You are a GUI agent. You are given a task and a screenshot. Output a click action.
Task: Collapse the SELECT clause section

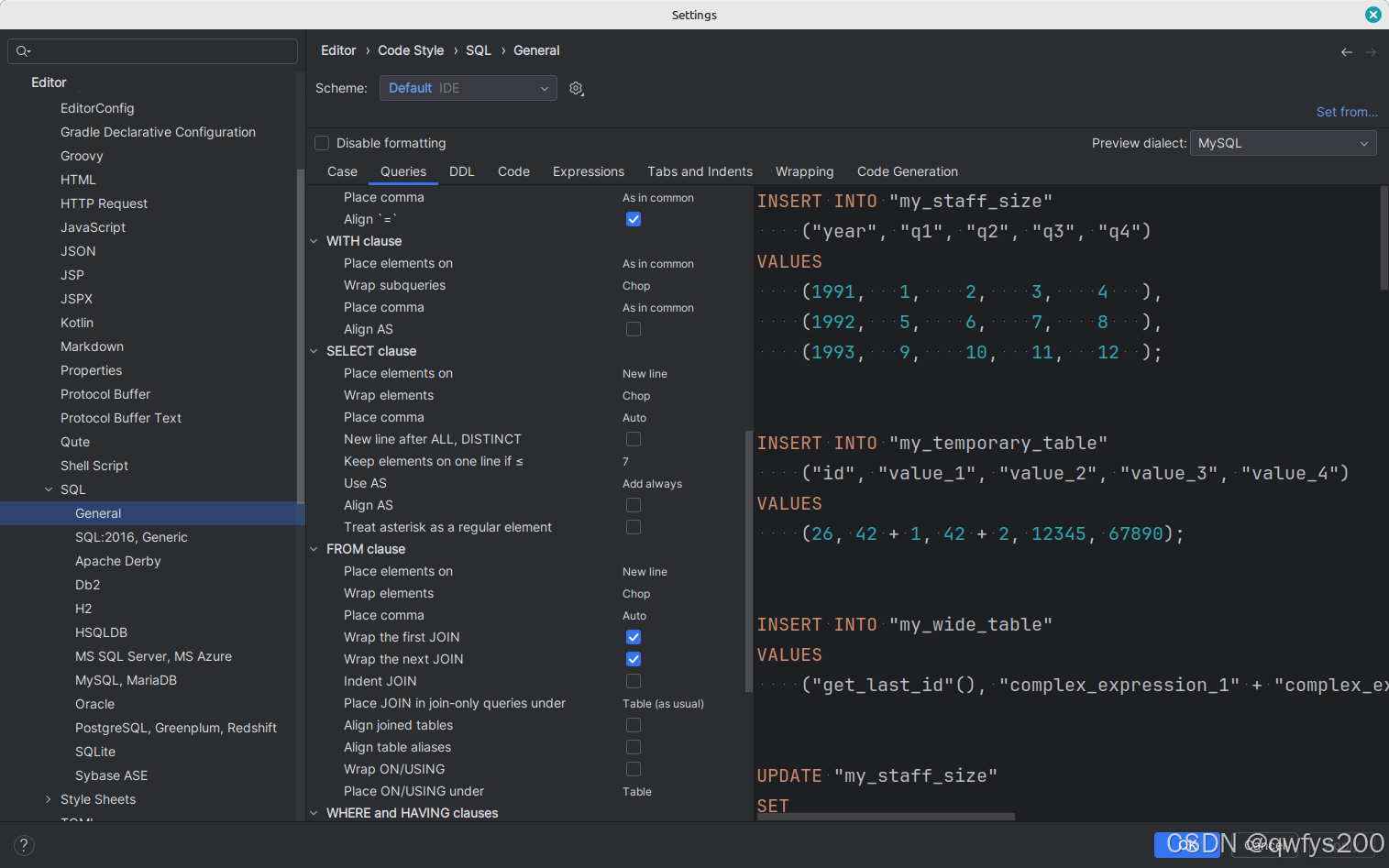click(314, 351)
